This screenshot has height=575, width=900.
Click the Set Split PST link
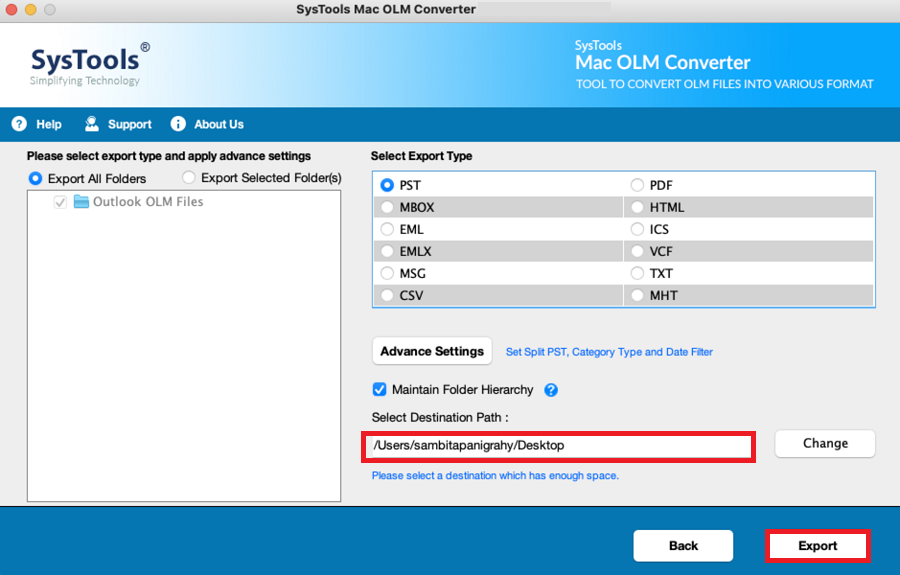point(609,352)
